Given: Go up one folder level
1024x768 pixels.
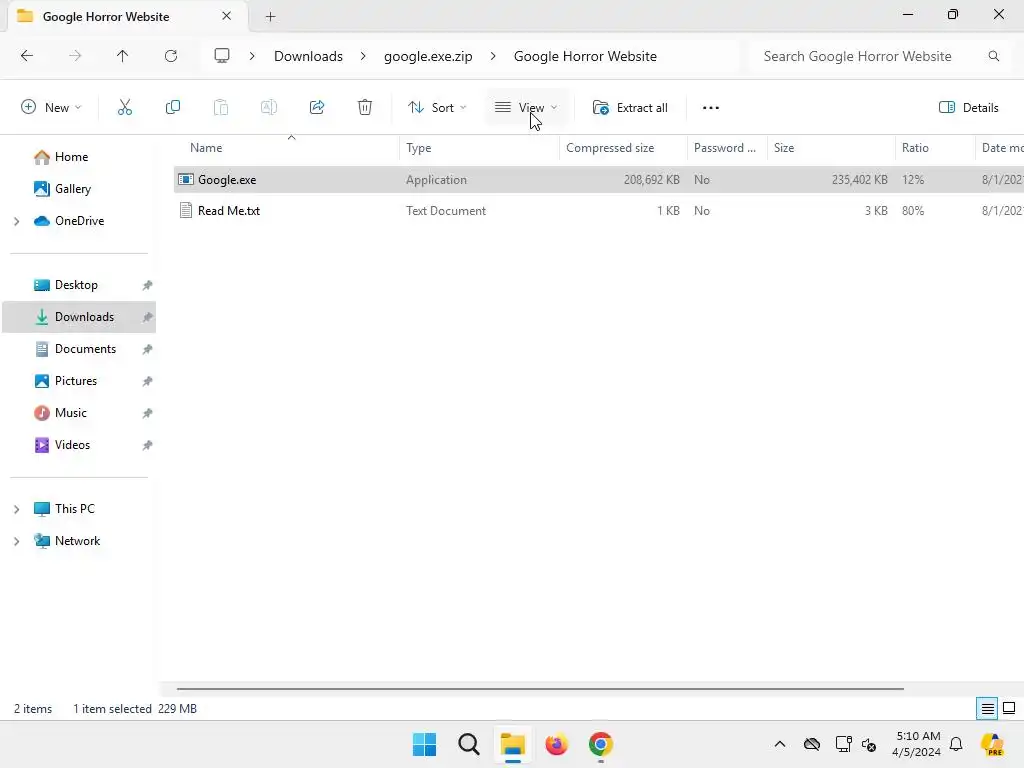Looking at the screenshot, I should (x=122, y=56).
